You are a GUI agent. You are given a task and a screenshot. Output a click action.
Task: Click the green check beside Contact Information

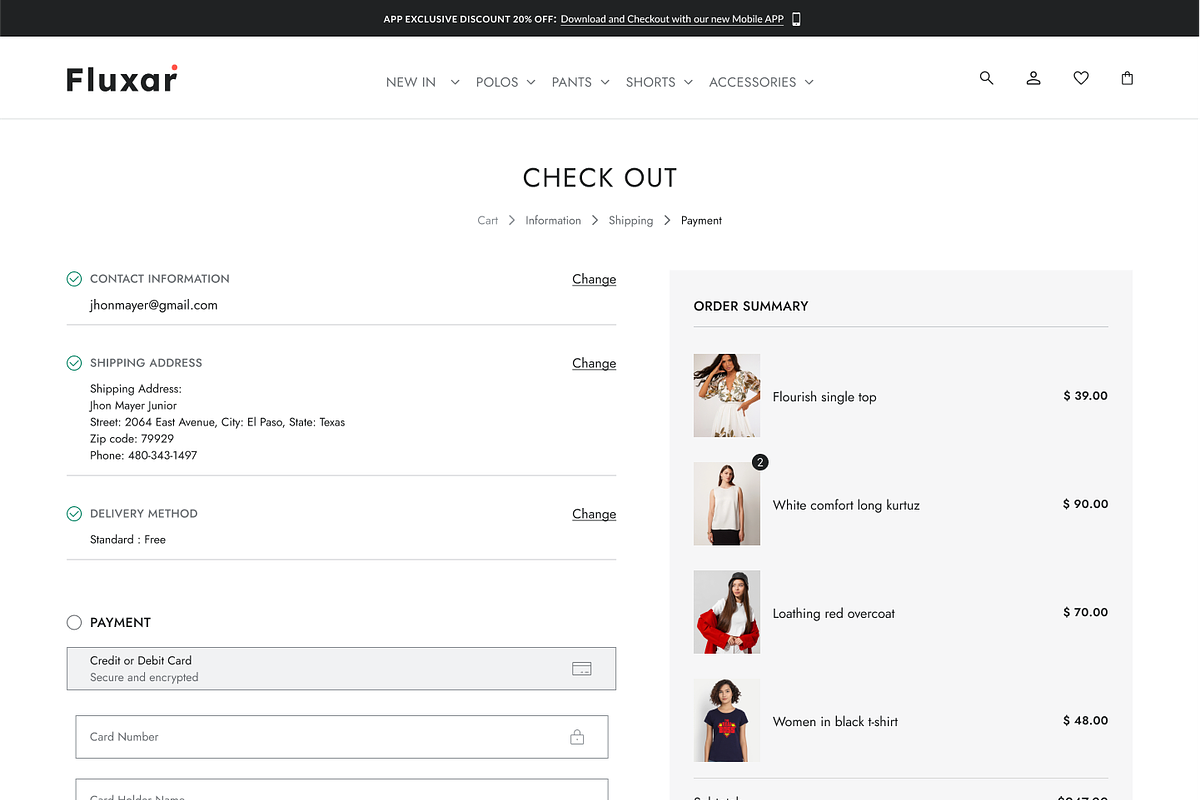(x=74, y=279)
